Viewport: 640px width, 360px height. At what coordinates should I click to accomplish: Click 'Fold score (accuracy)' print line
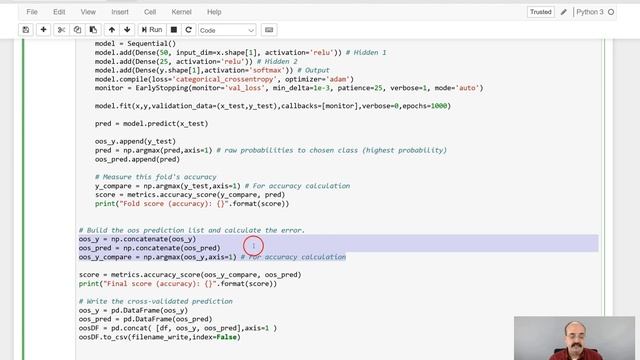(192, 204)
